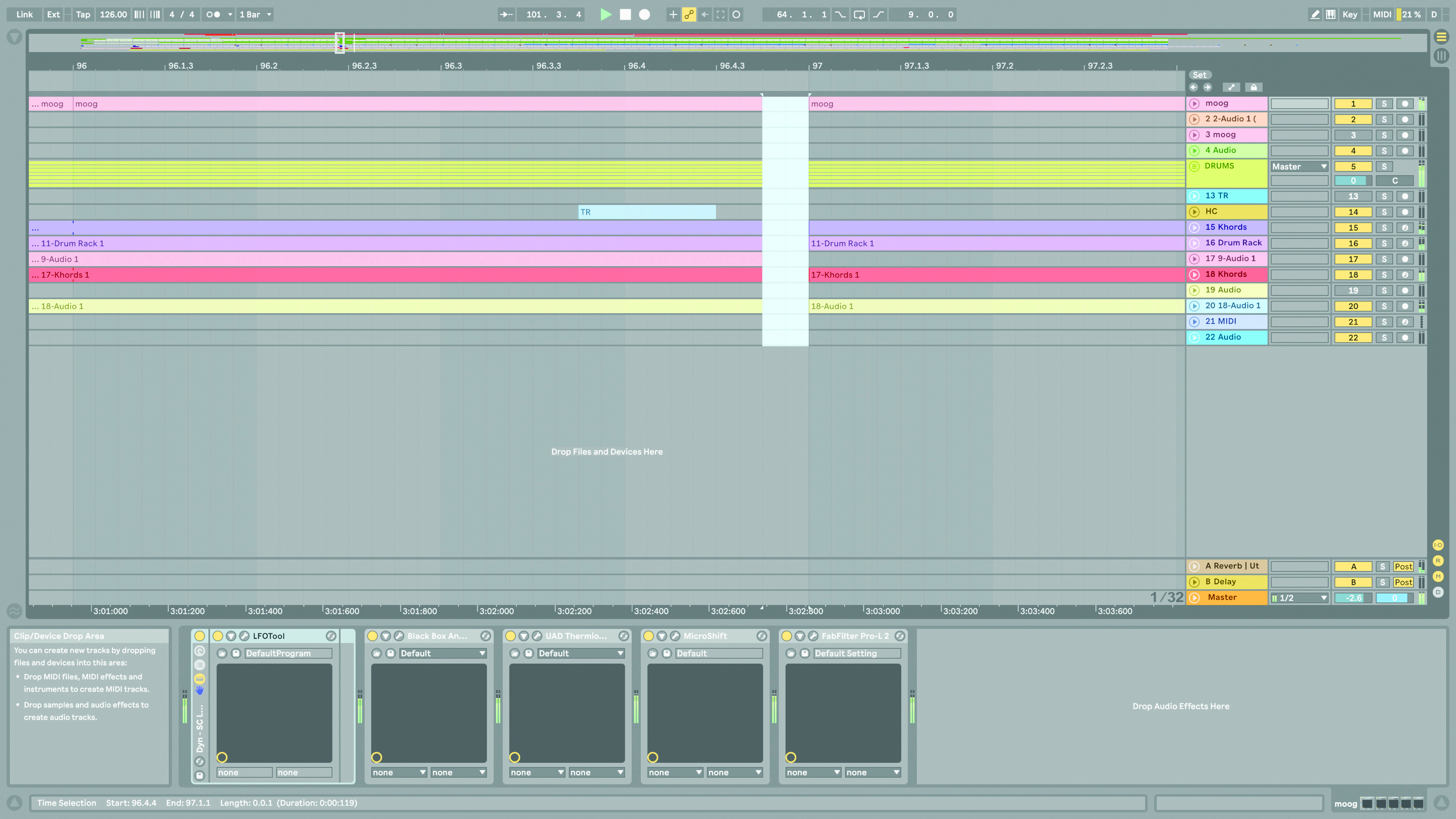This screenshot has height=819, width=1456.
Task: Toggle Punch-Out switch
Action: pyautogui.click(x=878, y=15)
